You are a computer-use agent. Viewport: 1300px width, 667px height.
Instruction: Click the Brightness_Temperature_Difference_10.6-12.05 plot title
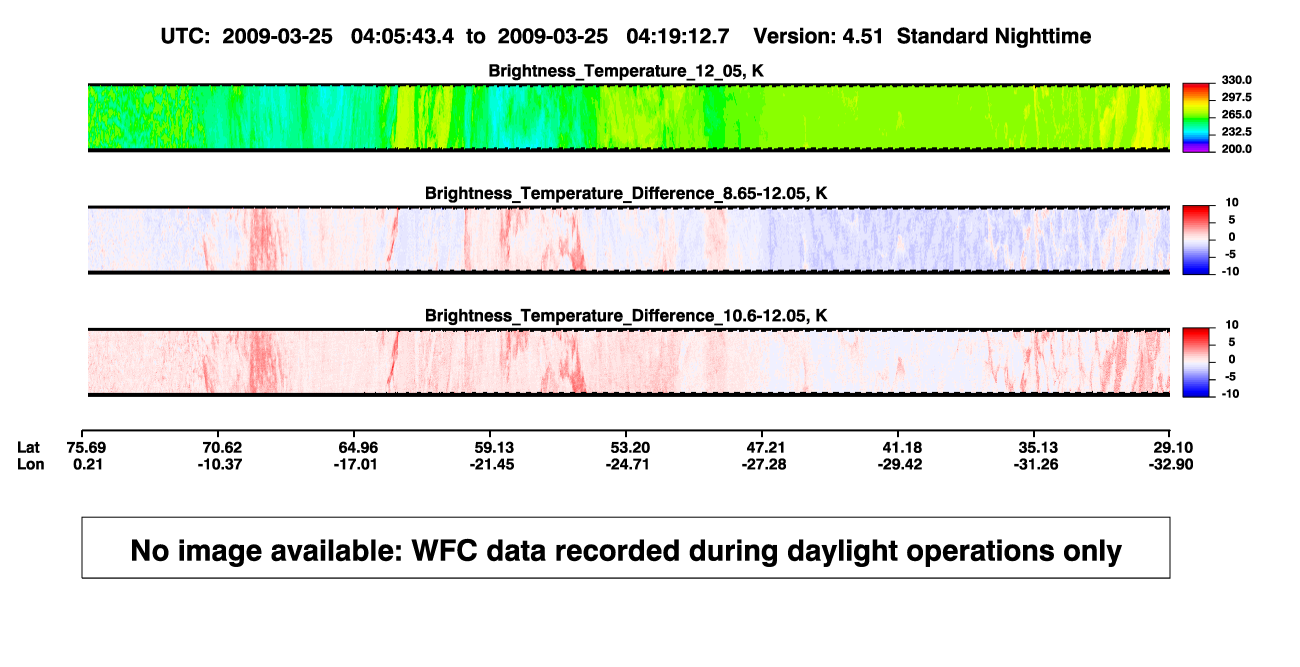pos(626,316)
